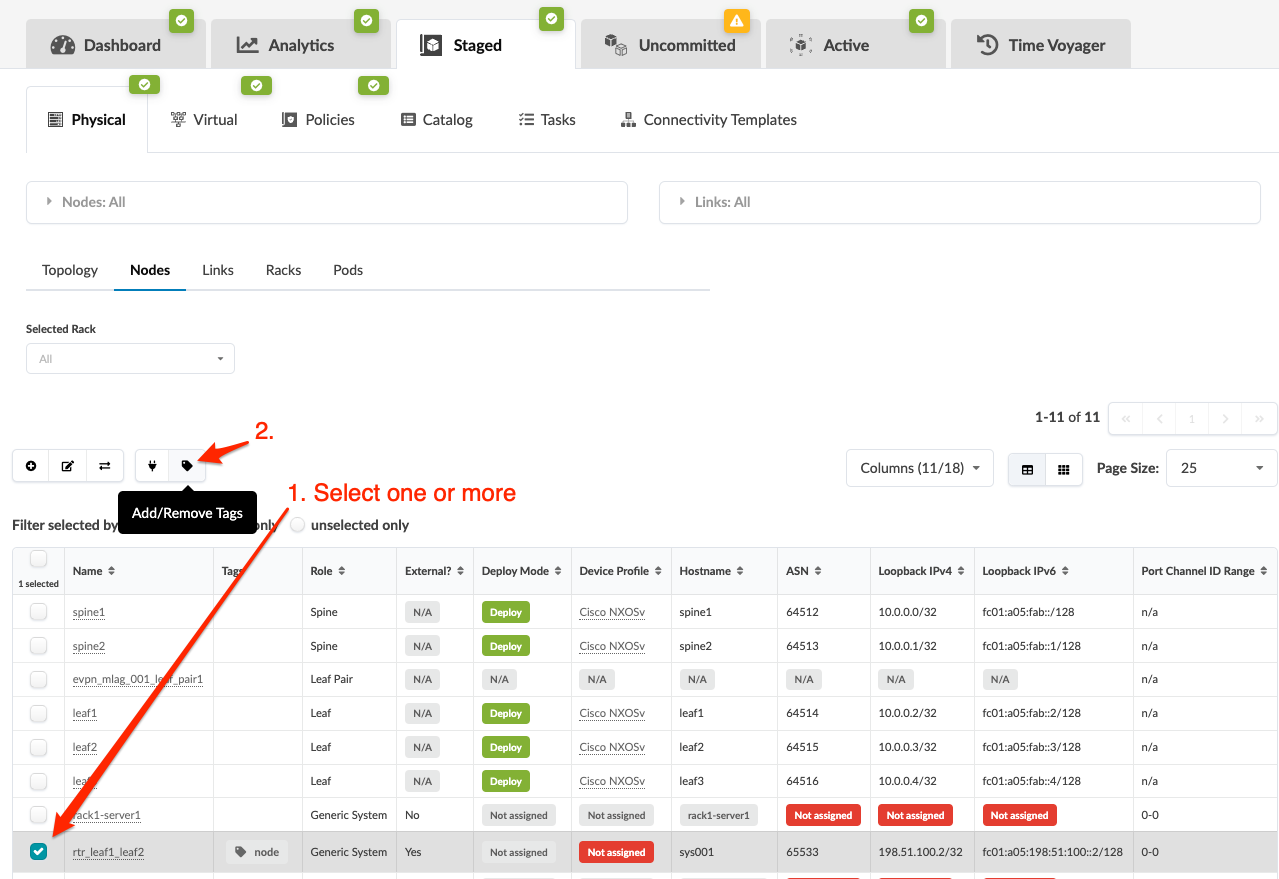The height and width of the screenshot is (879, 1279).
Task: Switch to the Virtual sub-tab
Action: 204,119
